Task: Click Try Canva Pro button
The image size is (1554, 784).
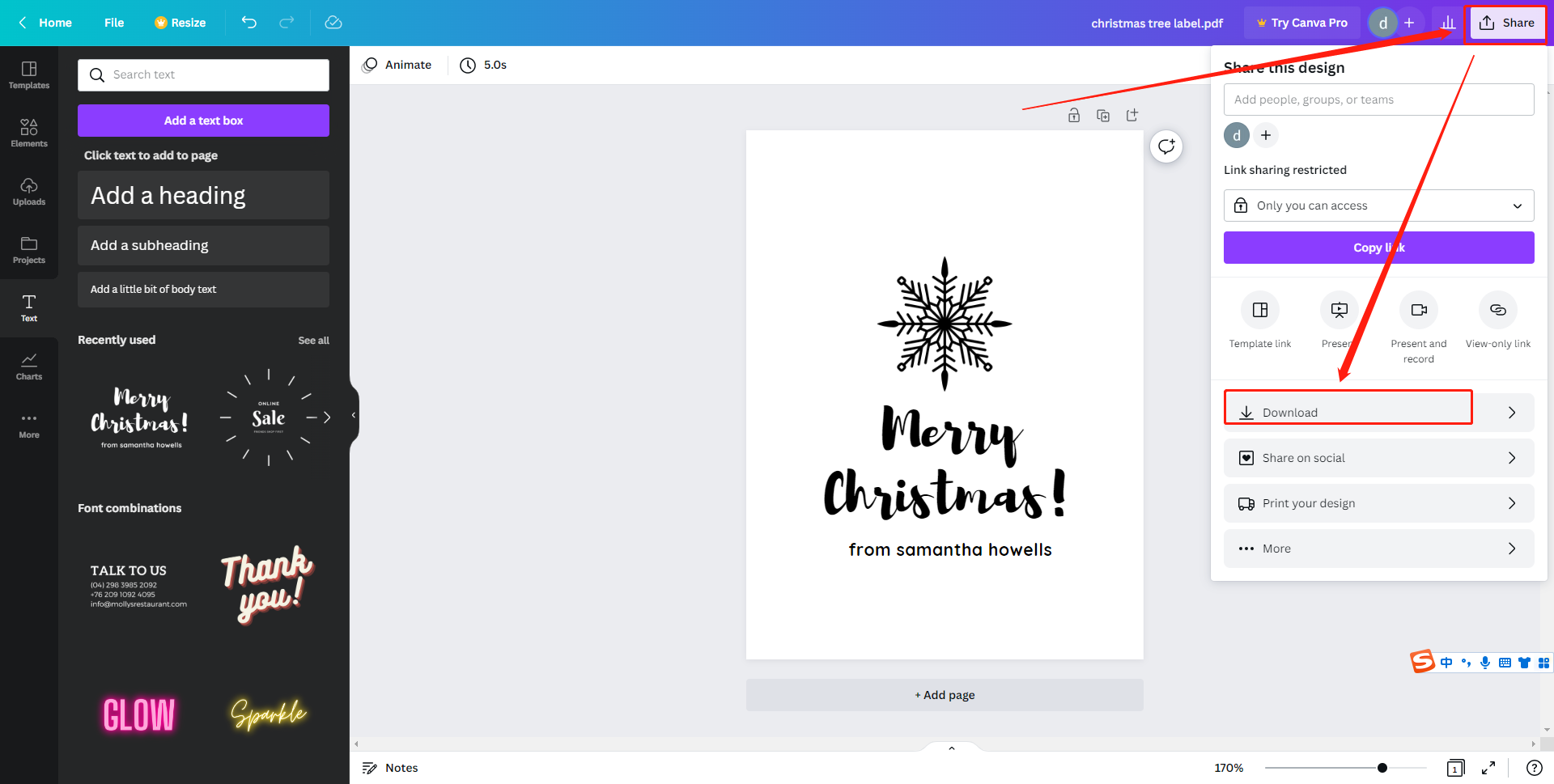Action: [1301, 23]
